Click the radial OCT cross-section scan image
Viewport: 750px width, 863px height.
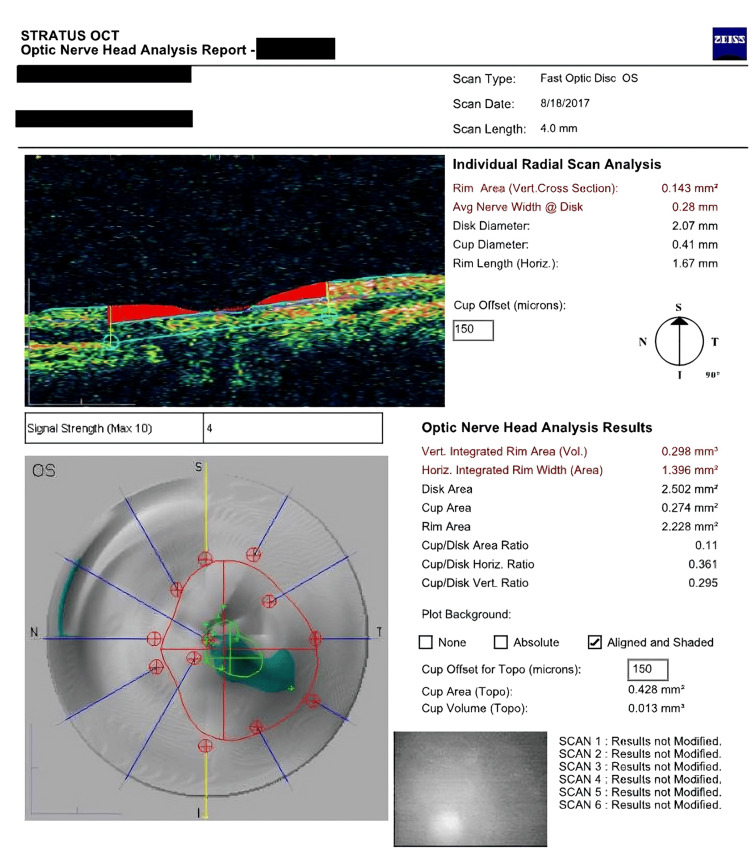tap(234, 281)
